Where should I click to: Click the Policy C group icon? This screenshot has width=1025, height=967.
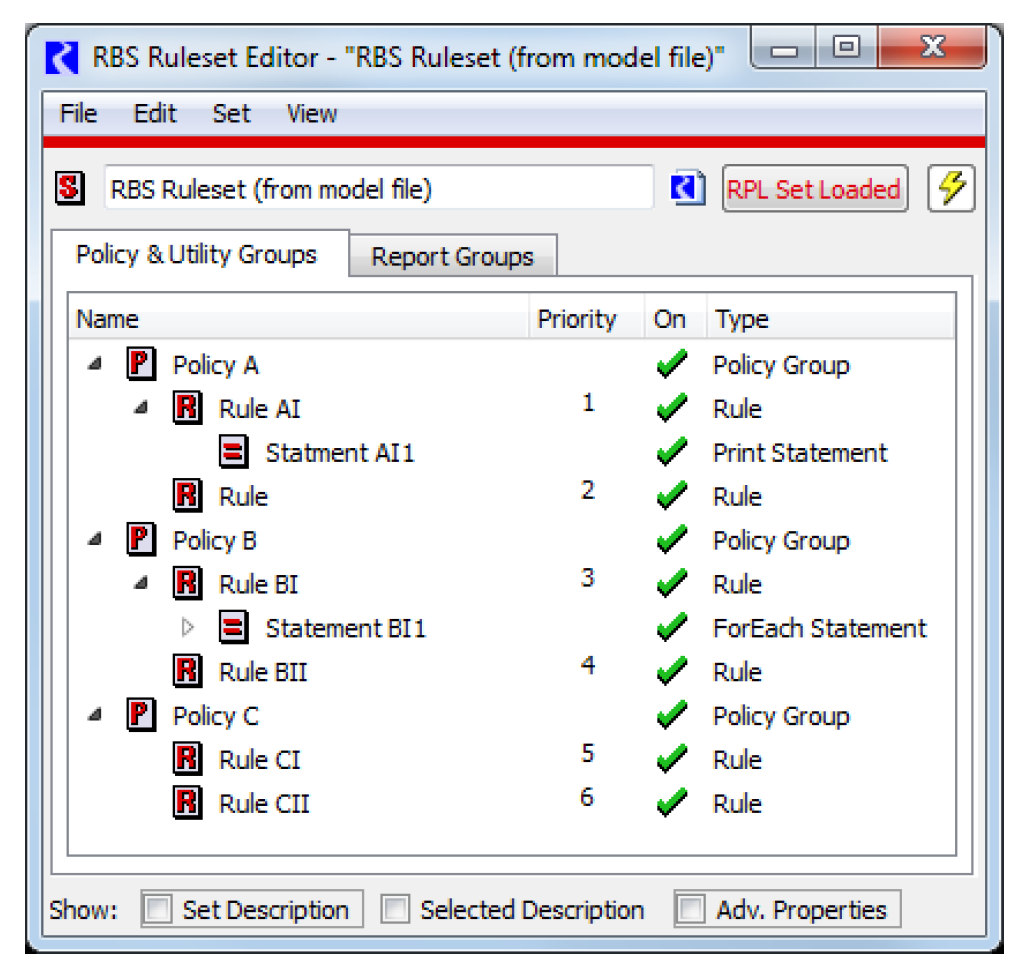coord(142,716)
